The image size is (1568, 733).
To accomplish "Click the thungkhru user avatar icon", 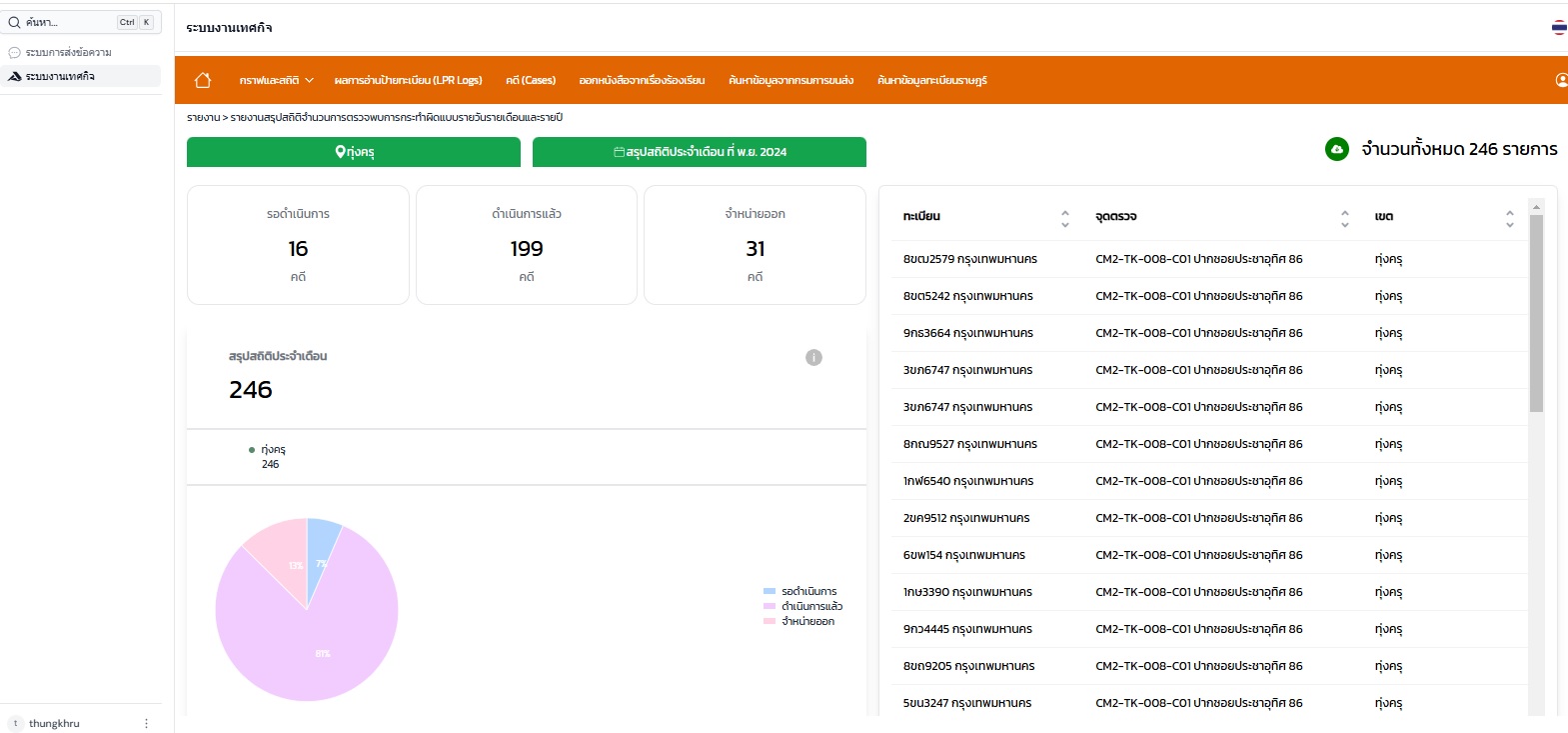I will (16, 723).
